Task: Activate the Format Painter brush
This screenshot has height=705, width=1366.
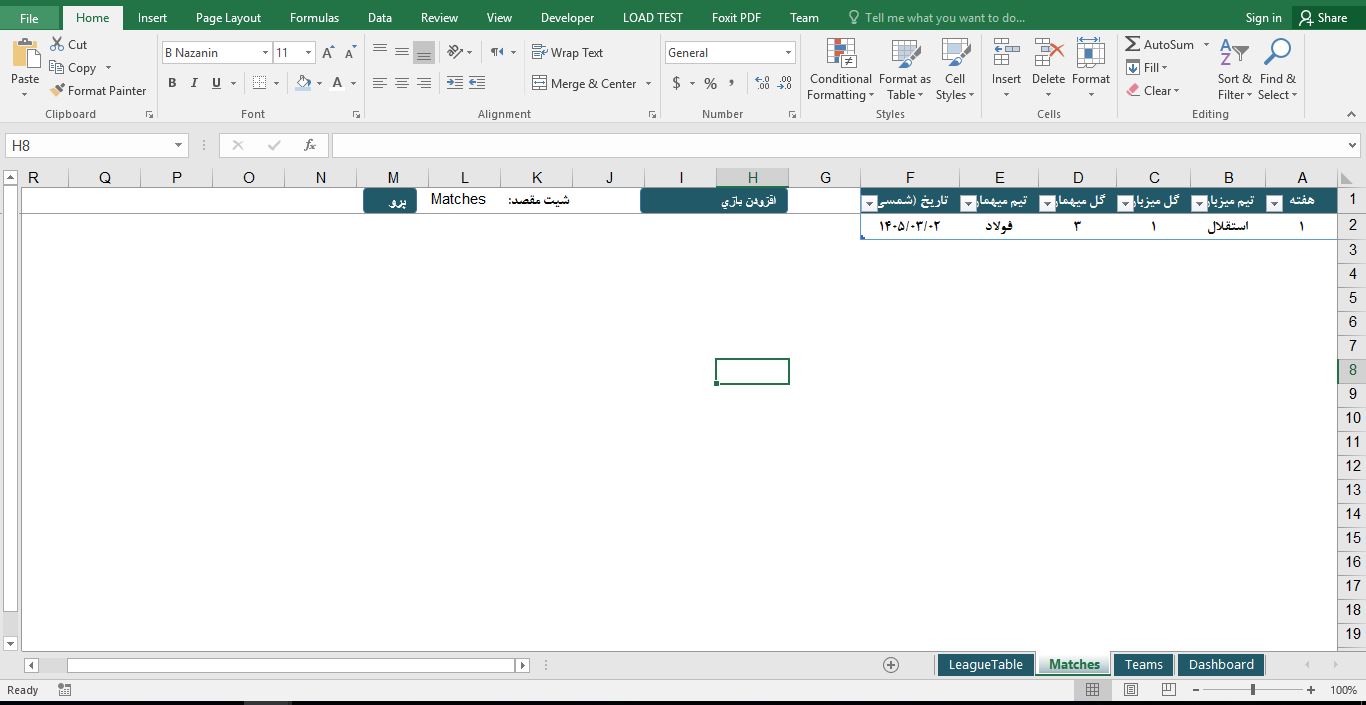Action: [x=57, y=90]
